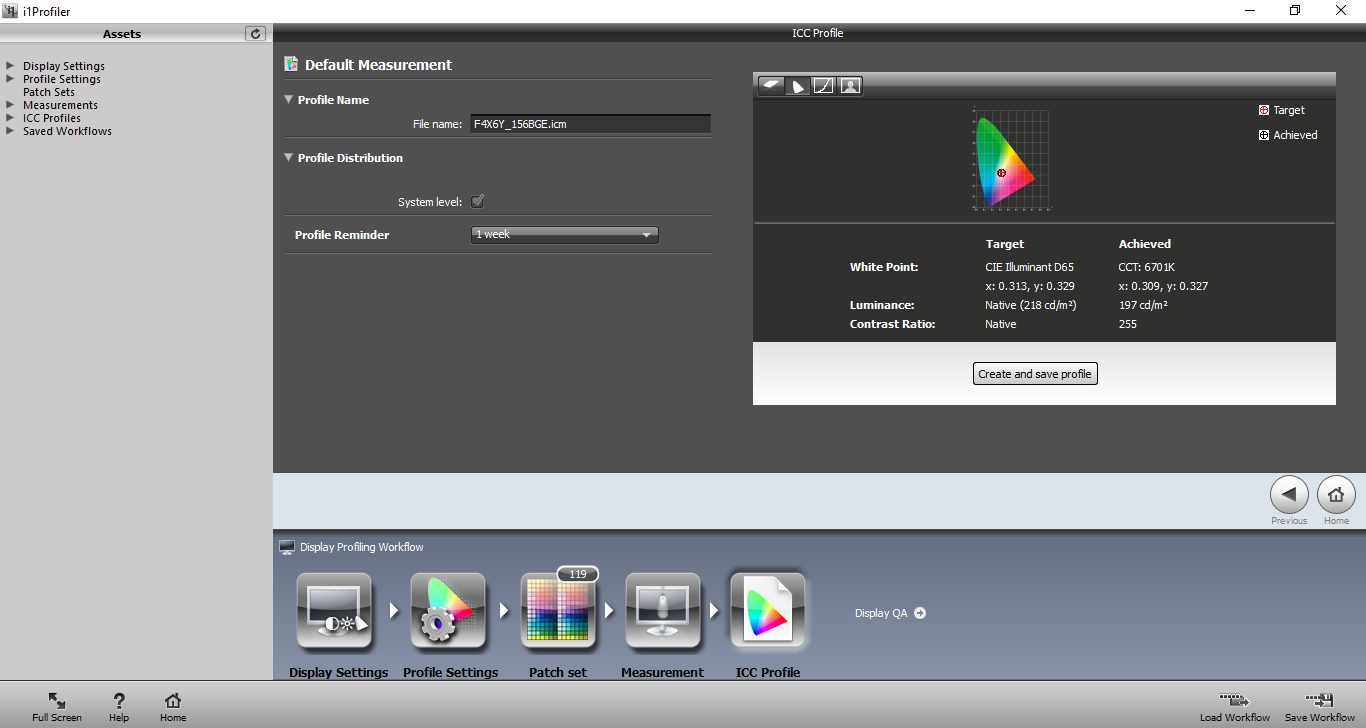
Task: Jump to the Measurement workflow step
Action: 662,610
